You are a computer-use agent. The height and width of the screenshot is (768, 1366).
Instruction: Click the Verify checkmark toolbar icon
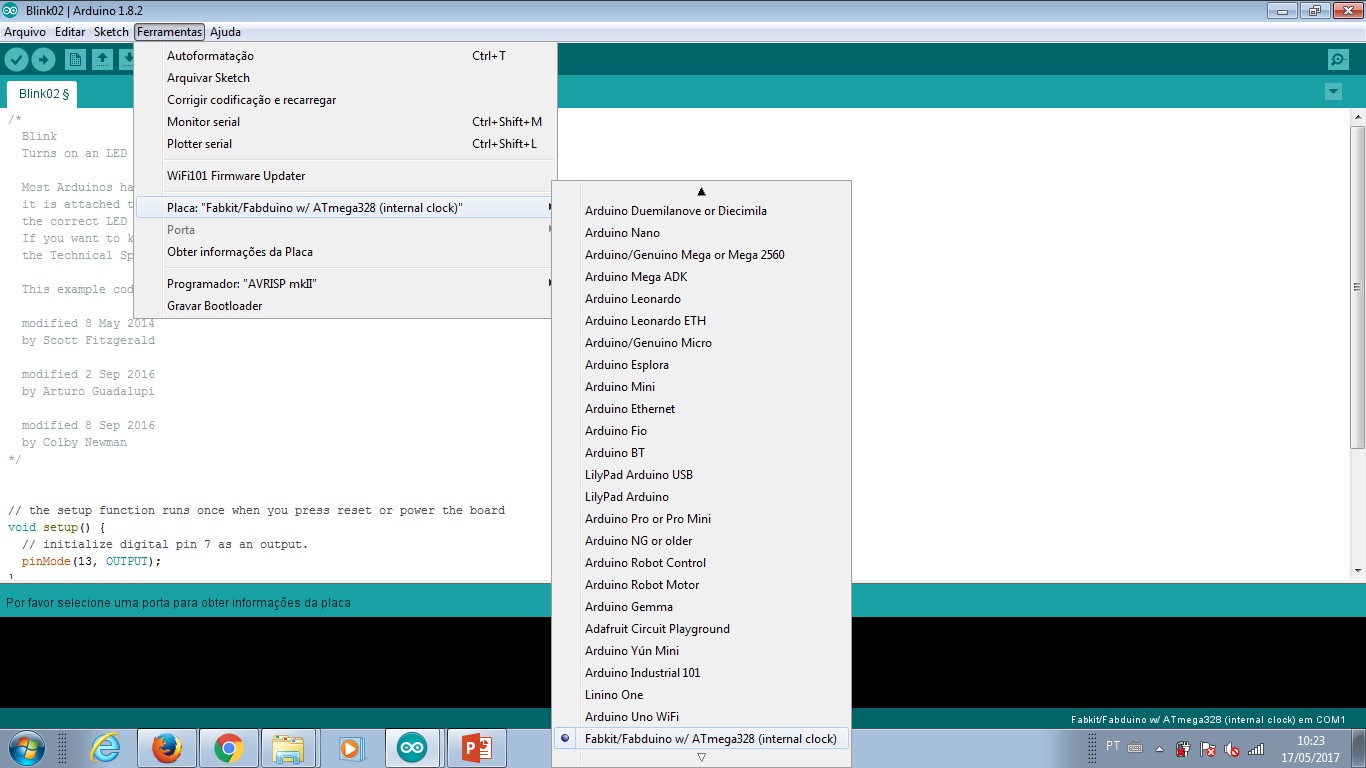17,59
